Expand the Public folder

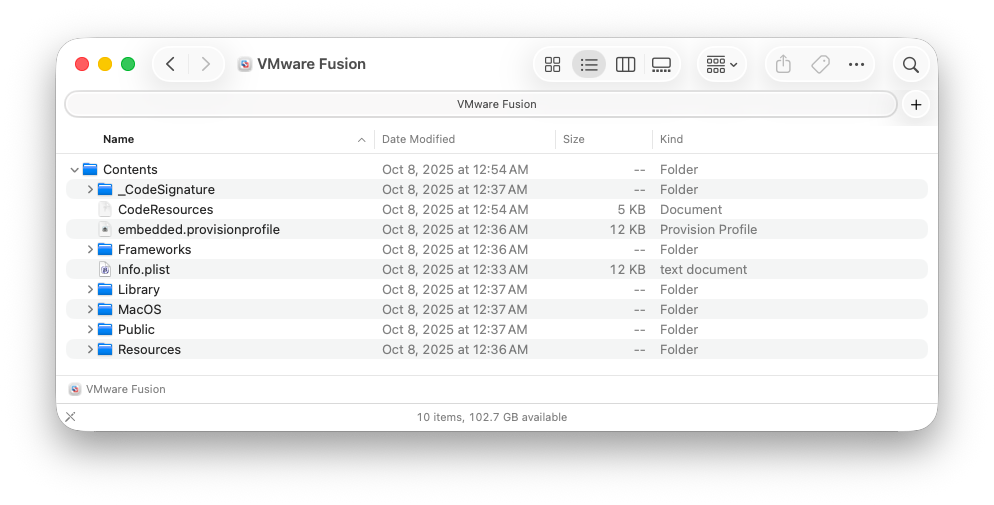tap(90, 329)
